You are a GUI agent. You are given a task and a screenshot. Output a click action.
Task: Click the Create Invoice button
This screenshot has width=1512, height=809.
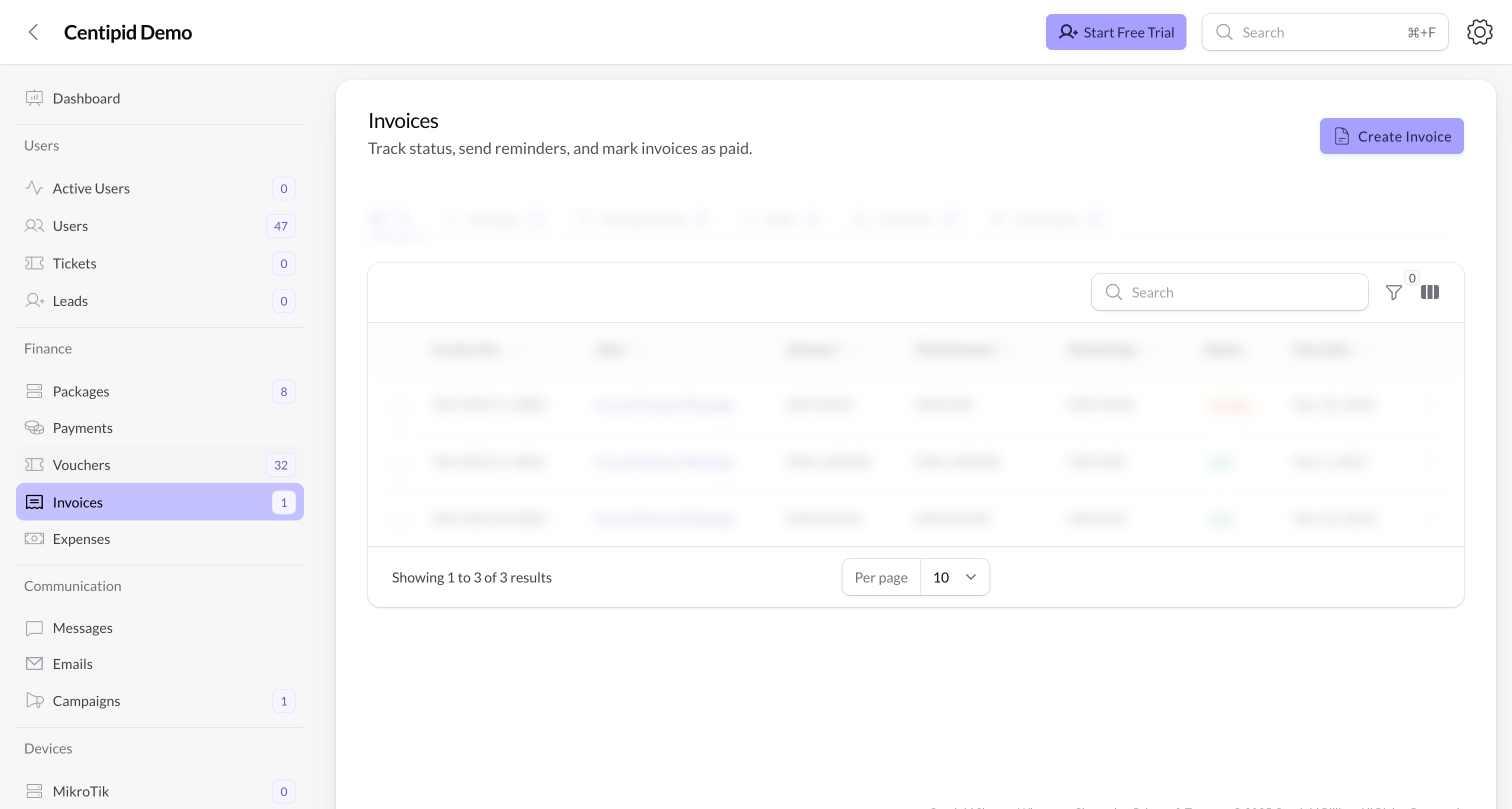tap(1391, 135)
